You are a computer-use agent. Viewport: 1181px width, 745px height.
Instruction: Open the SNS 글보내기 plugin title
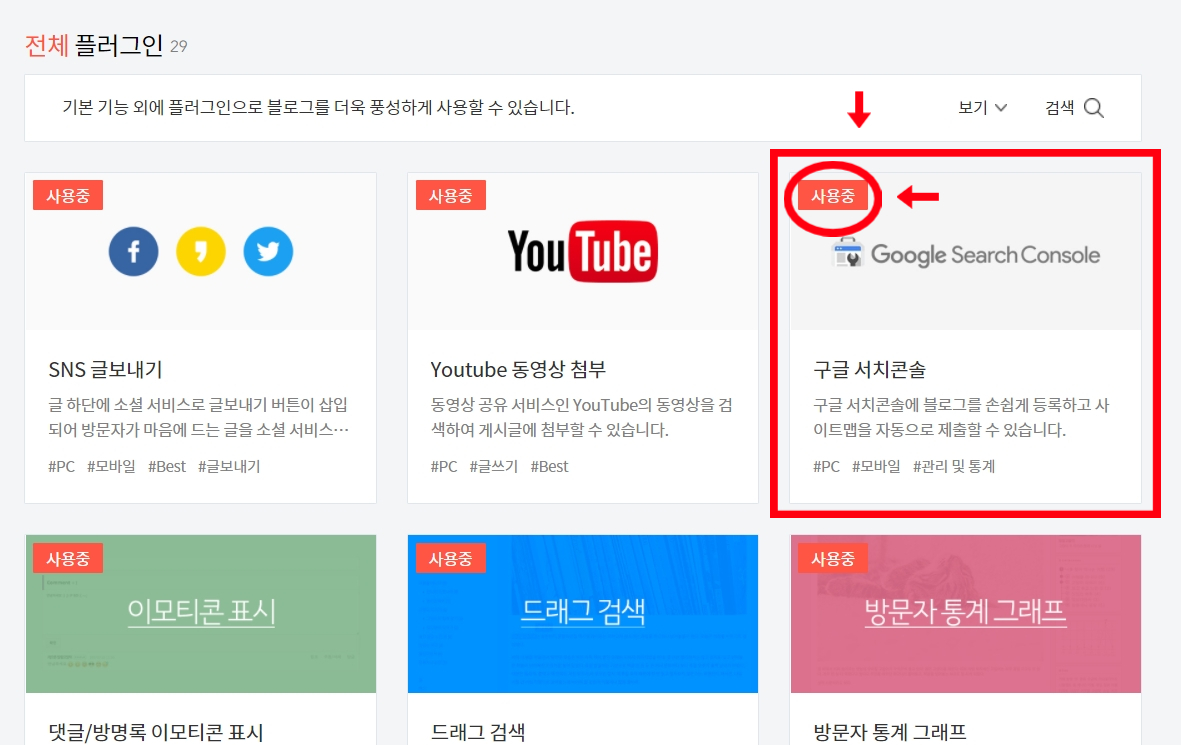[105, 369]
